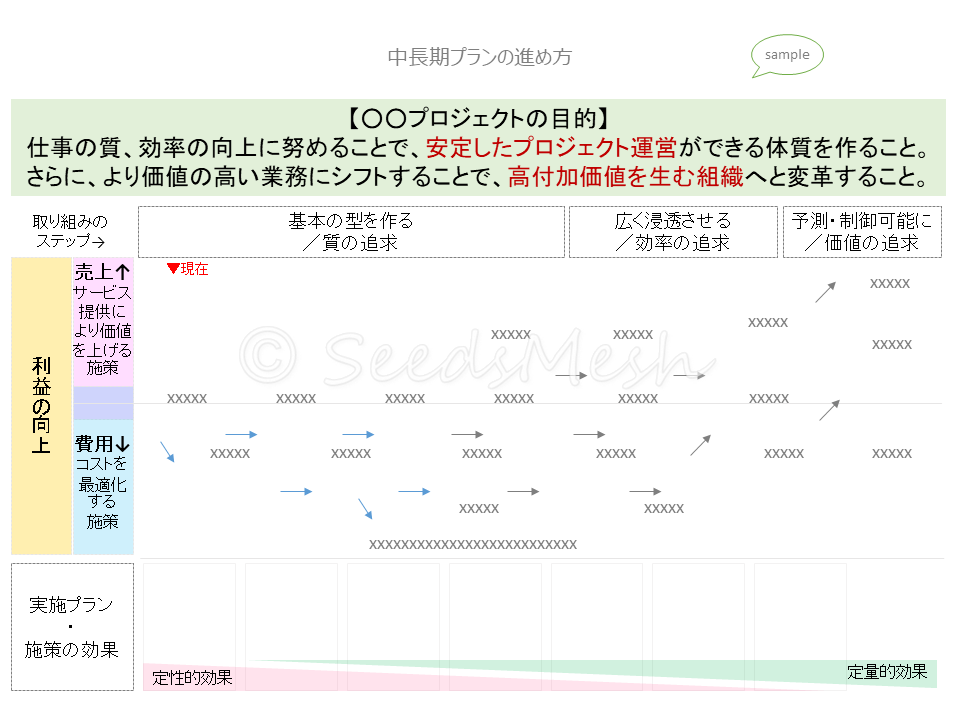Select the 広く浸透させる step box

pyautogui.click(x=672, y=232)
